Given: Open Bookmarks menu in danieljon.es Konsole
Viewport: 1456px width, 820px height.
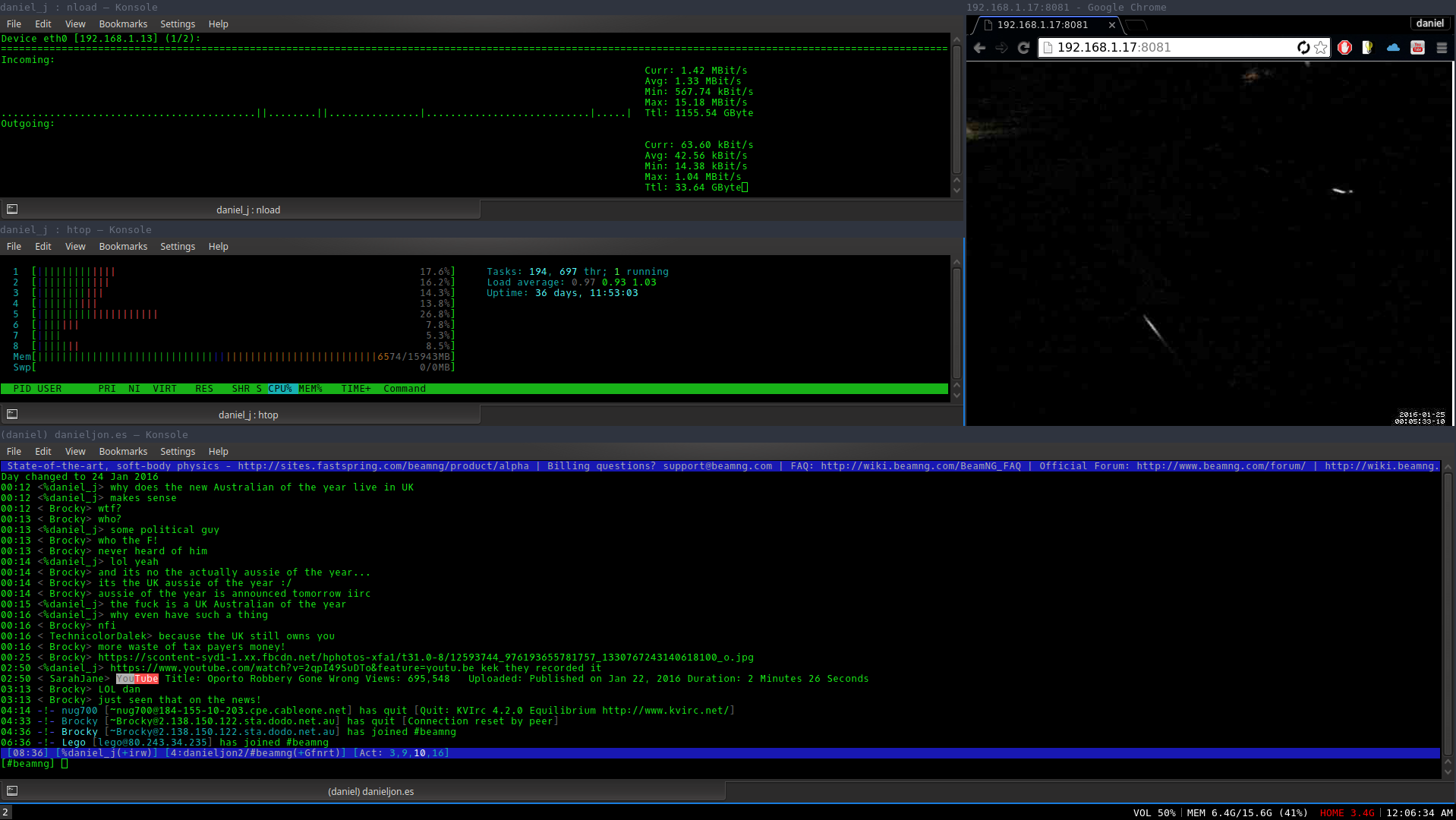Looking at the screenshot, I should pyautogui.click(x=123, y=452).
